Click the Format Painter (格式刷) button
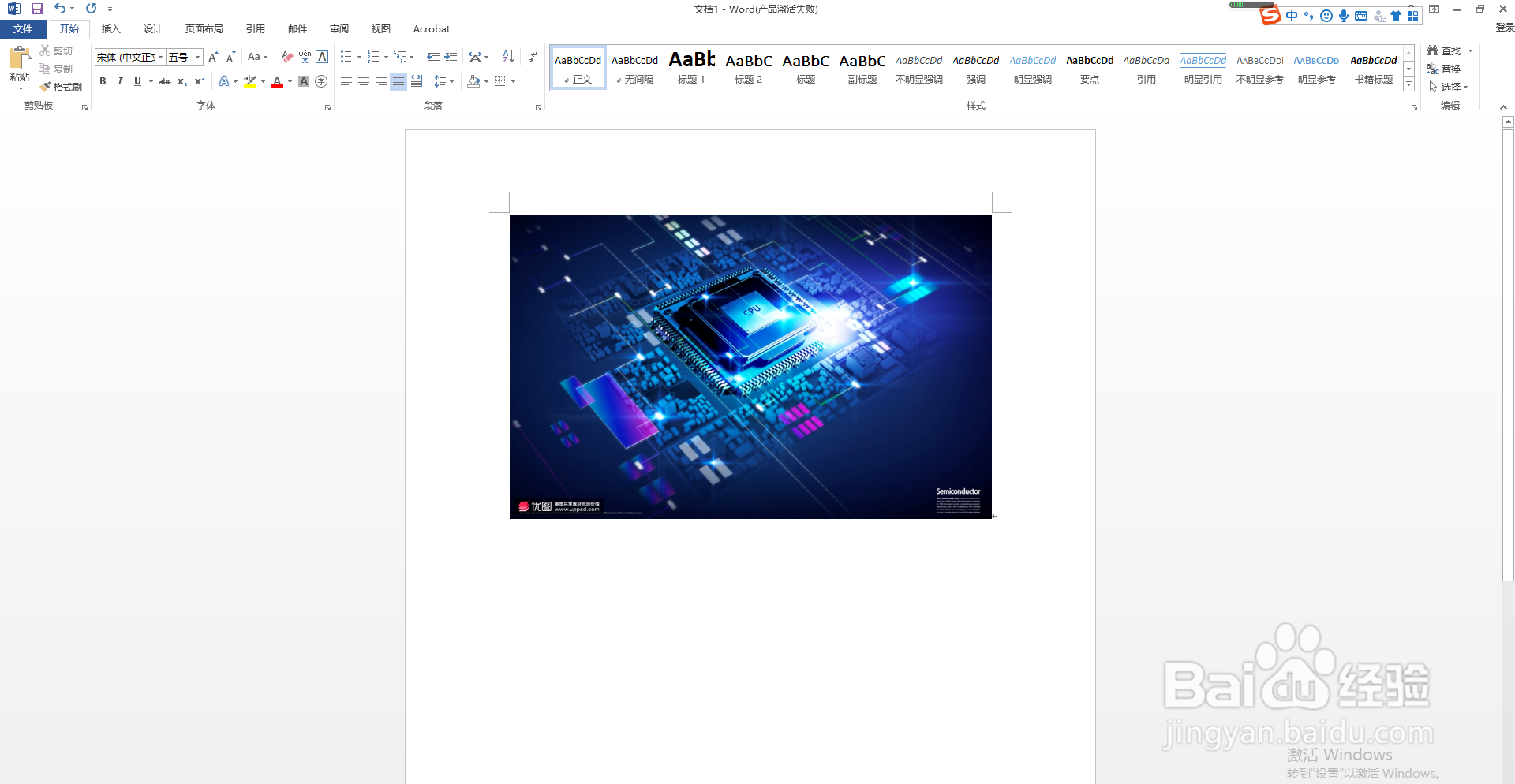Viewport: 1515px width, 784px height. (62, 87)
